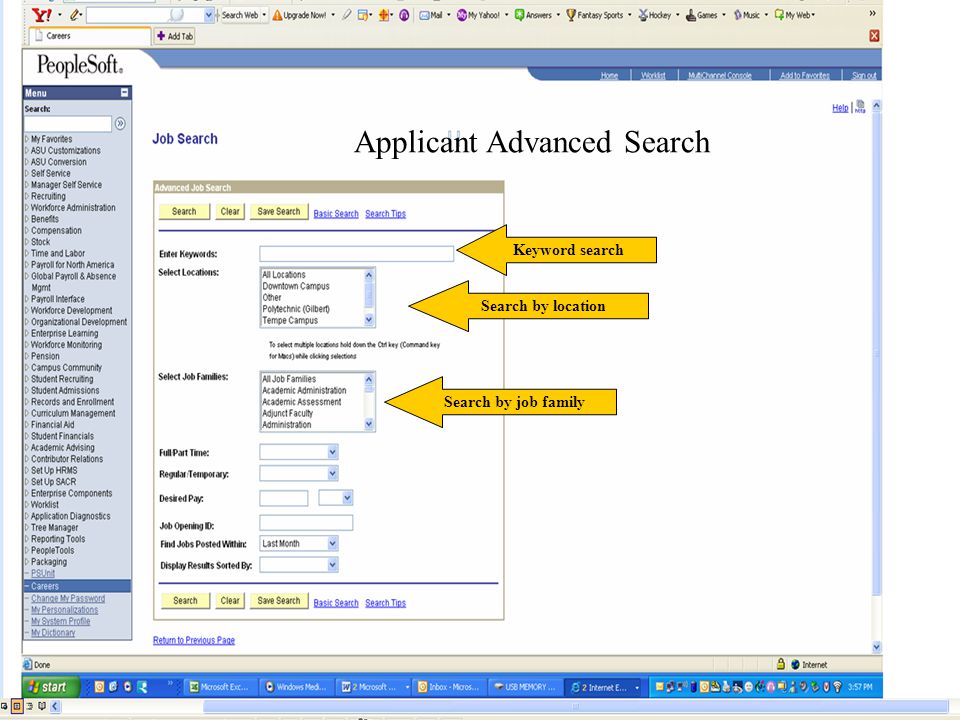
Task: Open Yahoo search box dropdown arrow
Action: [x=208, y=15]
